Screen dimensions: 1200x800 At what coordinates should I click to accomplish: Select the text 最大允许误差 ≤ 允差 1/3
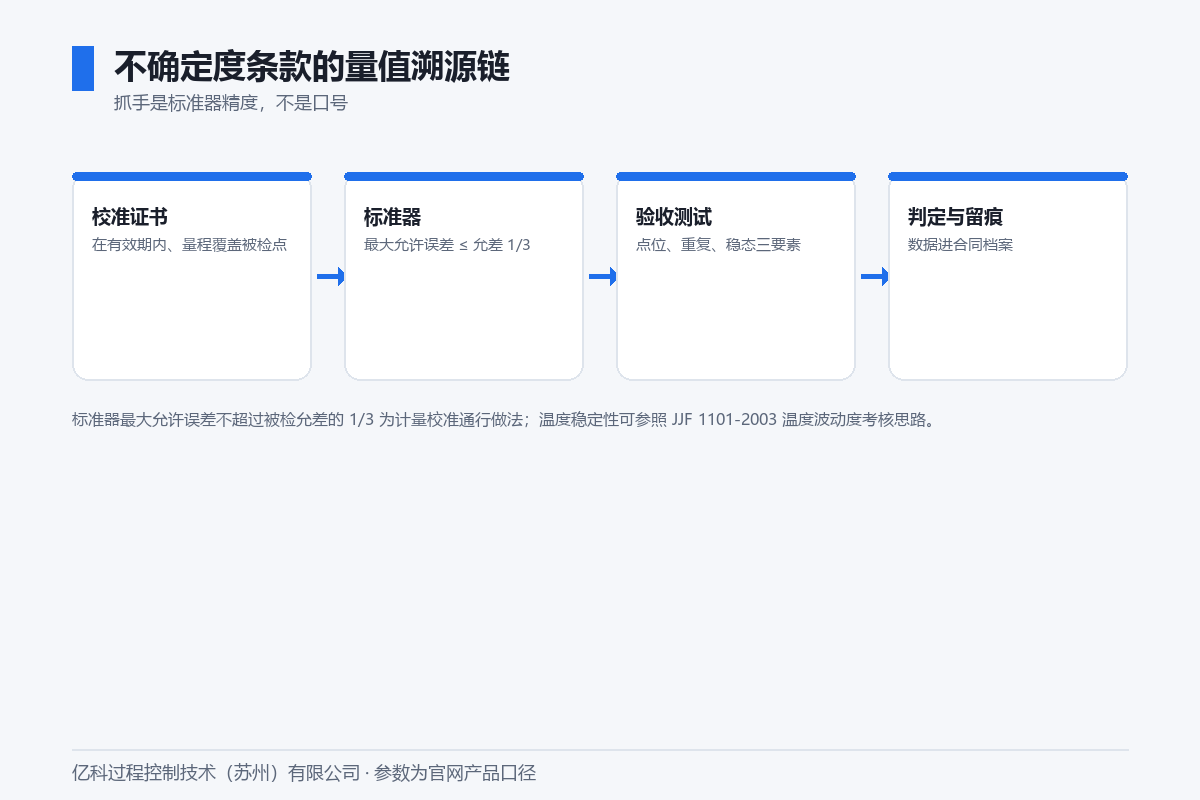point(447,245)
